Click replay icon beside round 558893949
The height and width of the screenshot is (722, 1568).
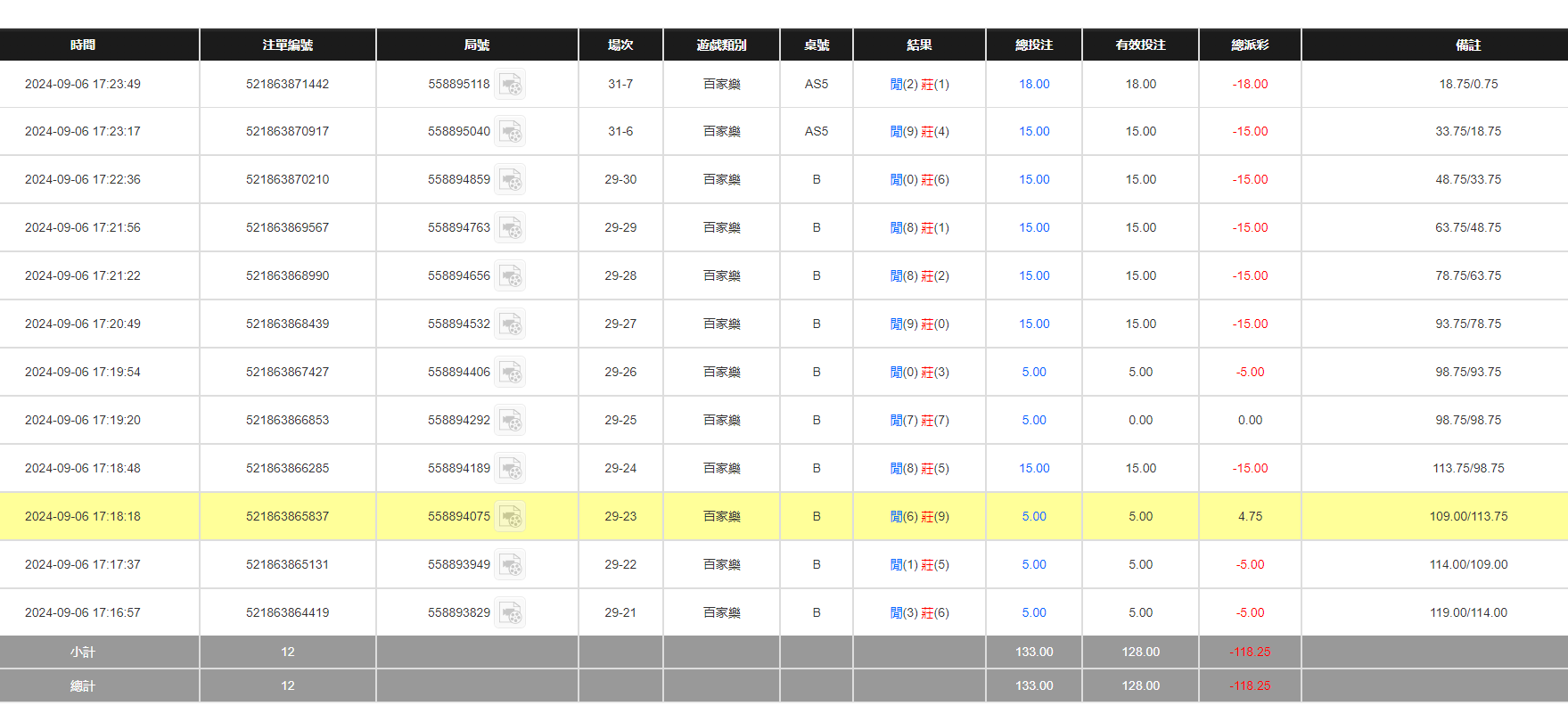click(510, 565)
